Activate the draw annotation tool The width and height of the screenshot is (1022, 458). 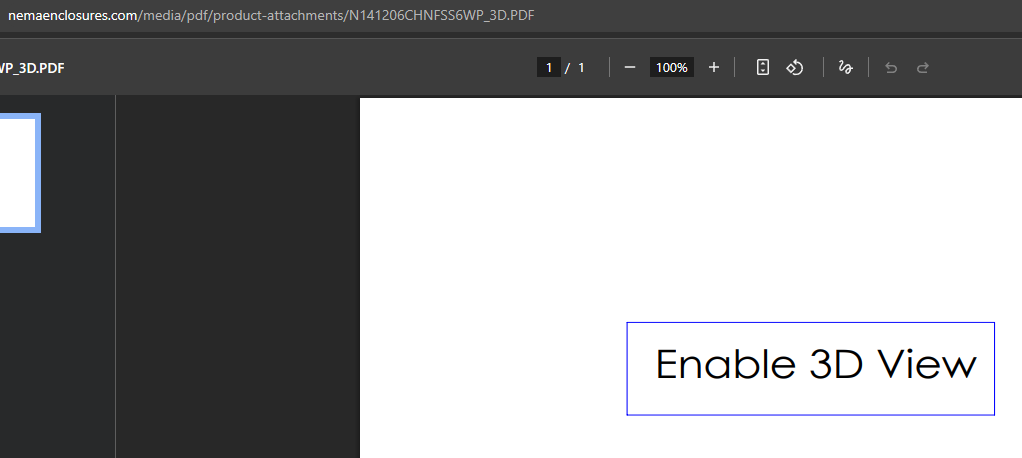point(845,67)
